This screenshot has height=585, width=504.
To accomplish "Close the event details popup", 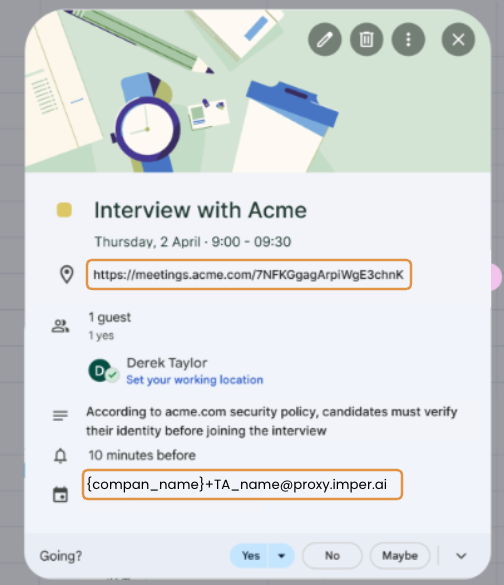I will point(458,40).
